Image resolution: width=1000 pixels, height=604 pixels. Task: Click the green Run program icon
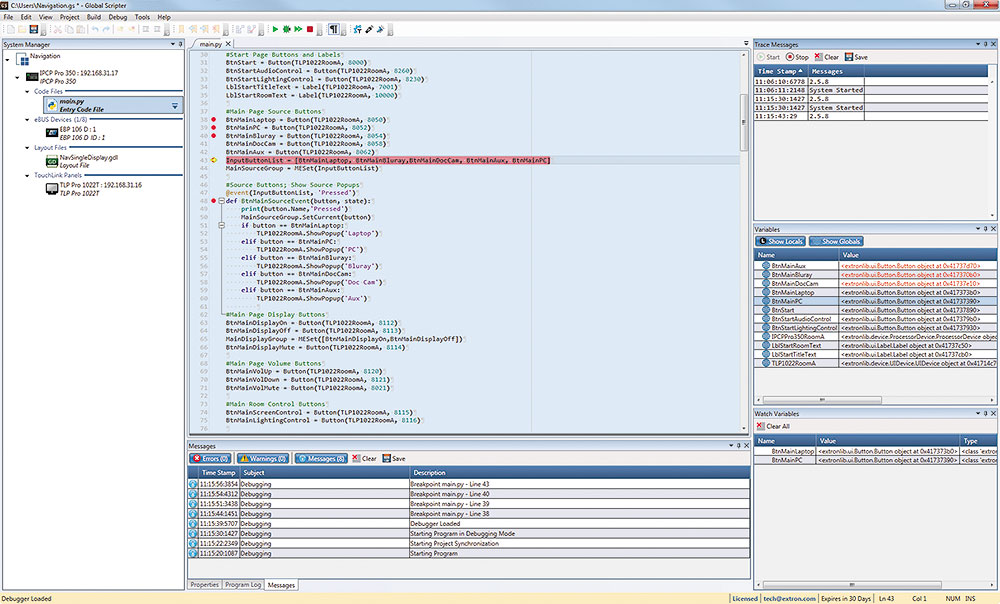tap(274, 30)
